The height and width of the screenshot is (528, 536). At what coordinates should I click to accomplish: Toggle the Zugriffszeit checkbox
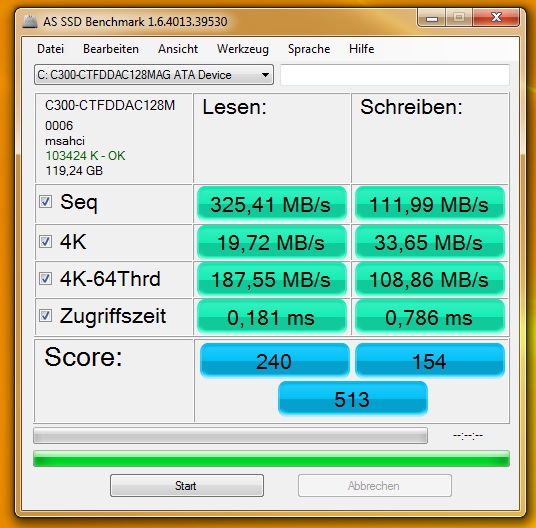coord(45,315)
